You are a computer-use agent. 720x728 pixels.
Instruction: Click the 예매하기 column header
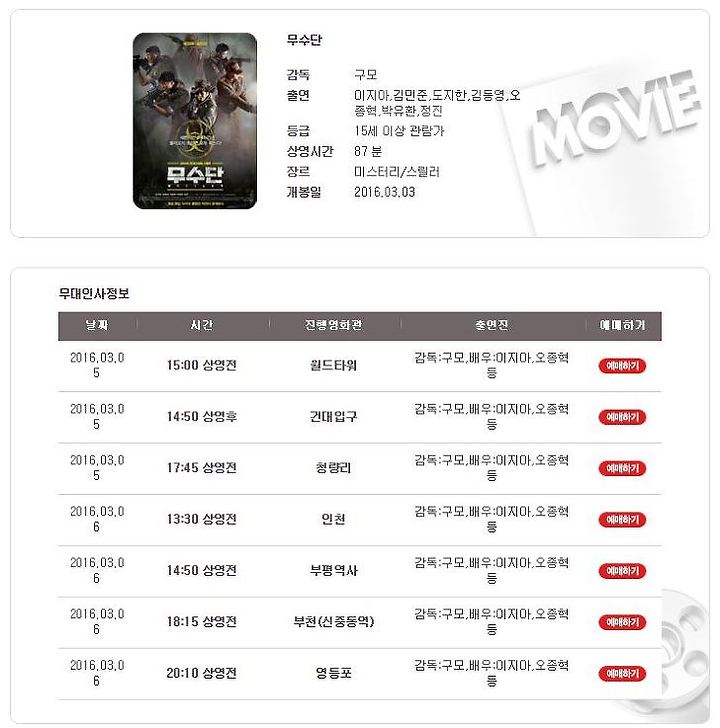[x=622, y=325]
